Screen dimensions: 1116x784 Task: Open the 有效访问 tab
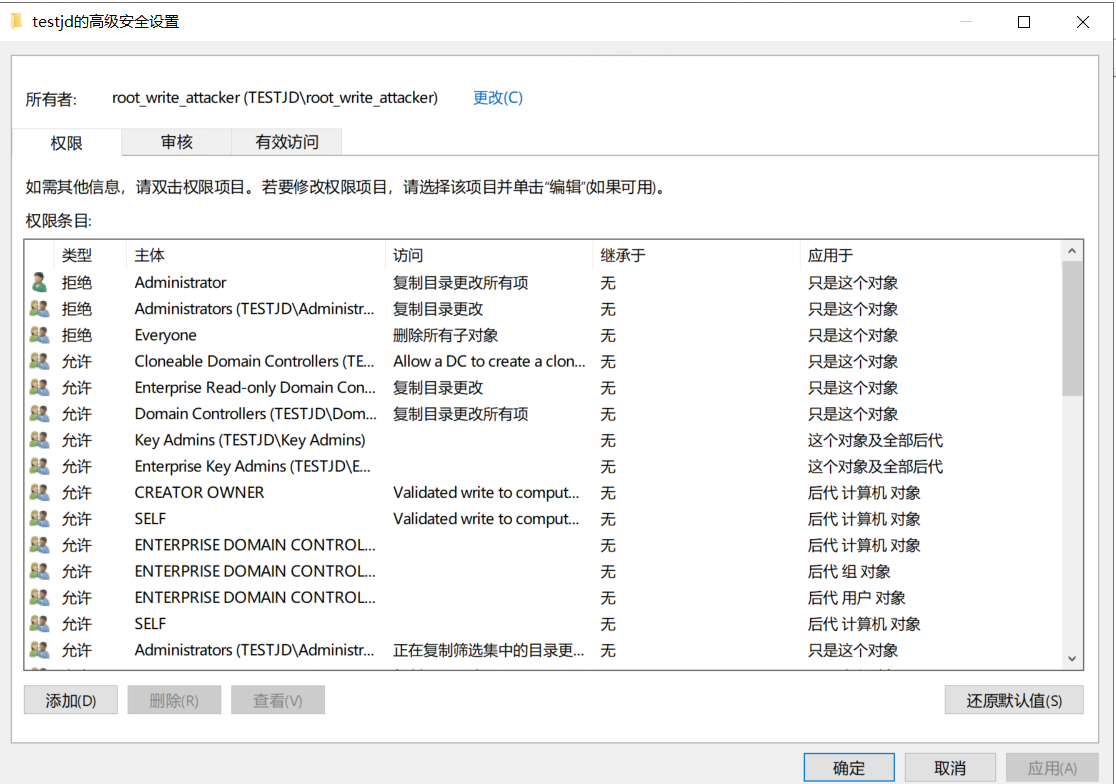click(287, 142)
